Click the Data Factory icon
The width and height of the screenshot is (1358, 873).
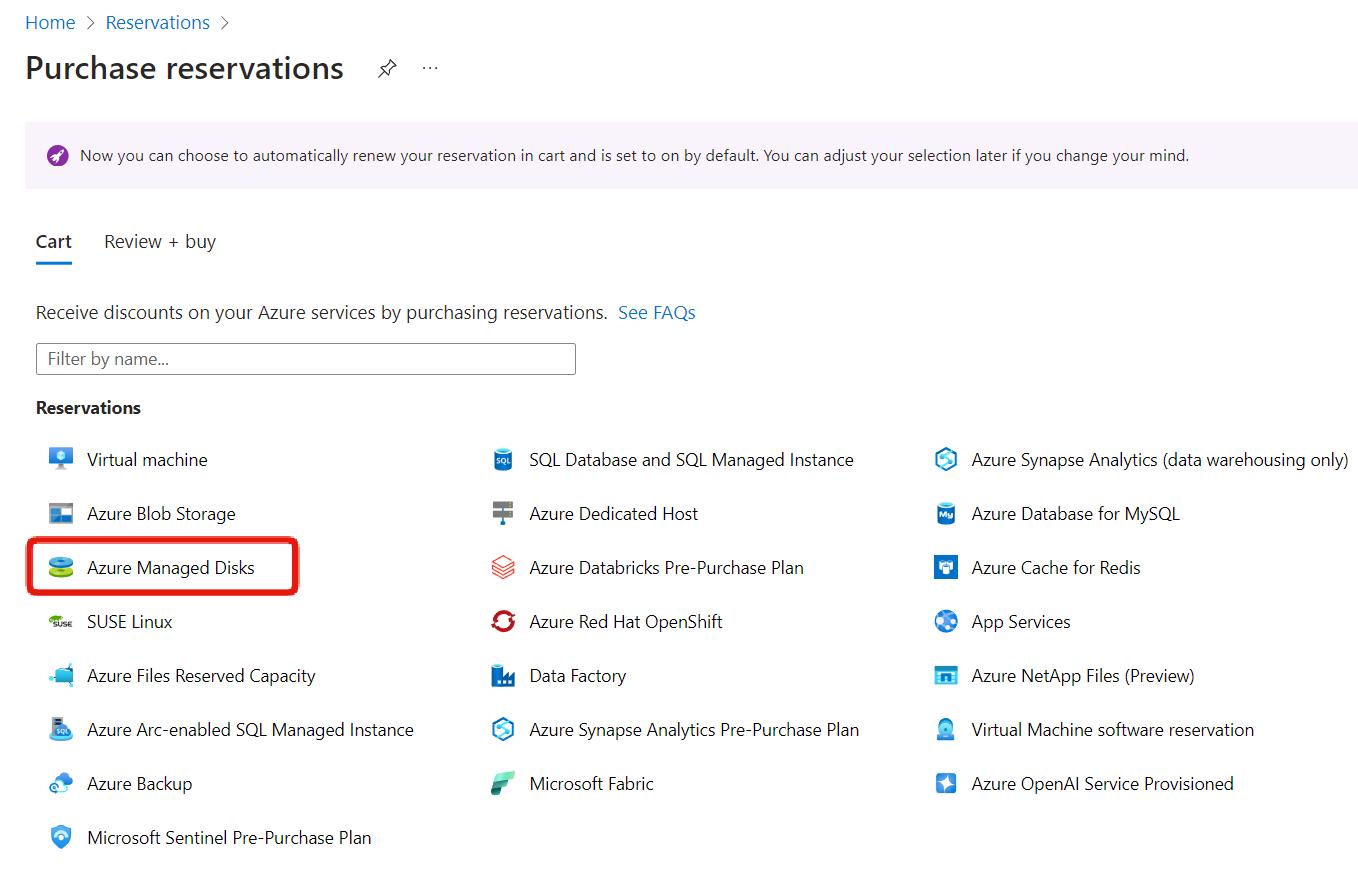point(503,675)
